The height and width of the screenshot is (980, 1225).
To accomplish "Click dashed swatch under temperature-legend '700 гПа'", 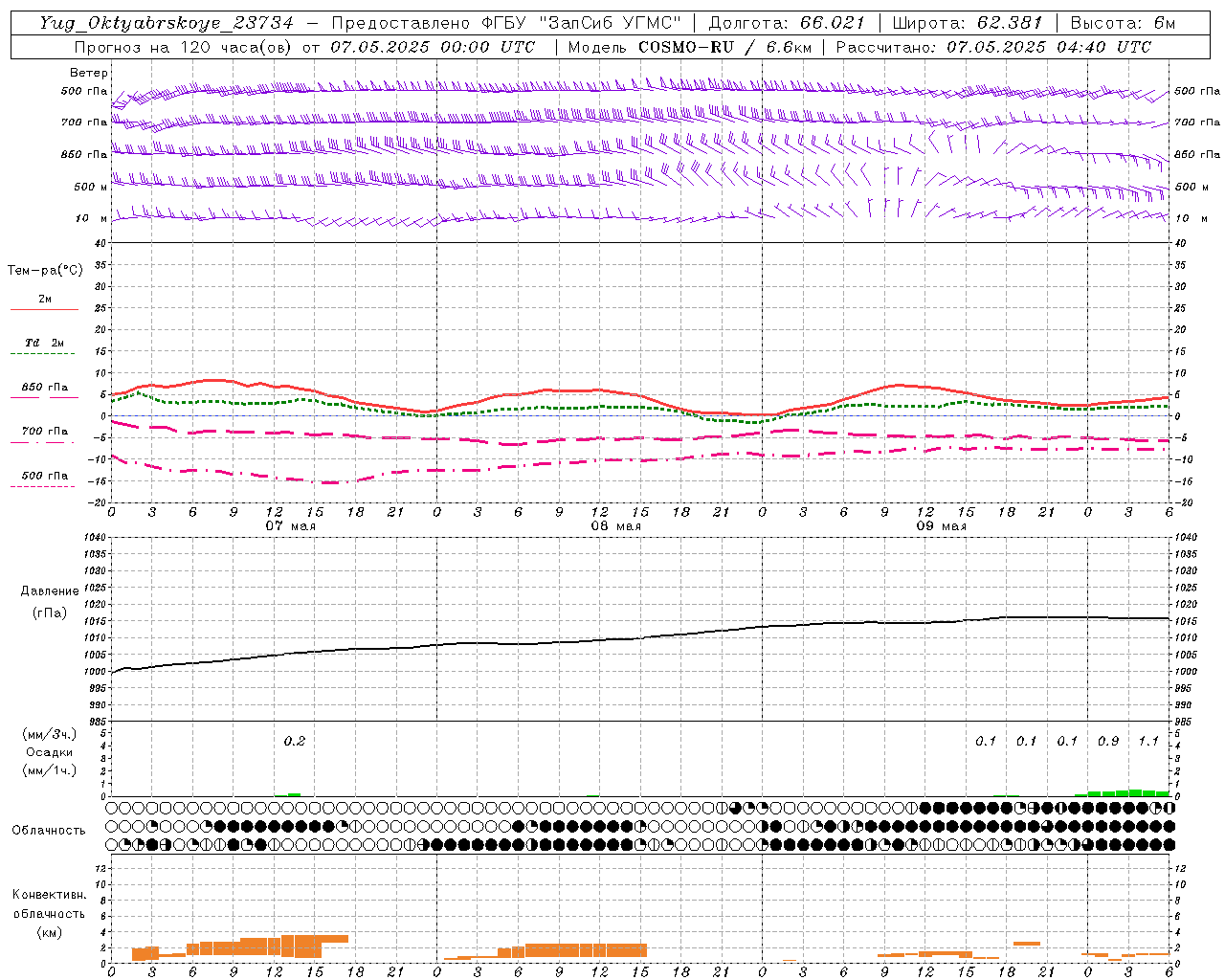I will coord(42,443).
